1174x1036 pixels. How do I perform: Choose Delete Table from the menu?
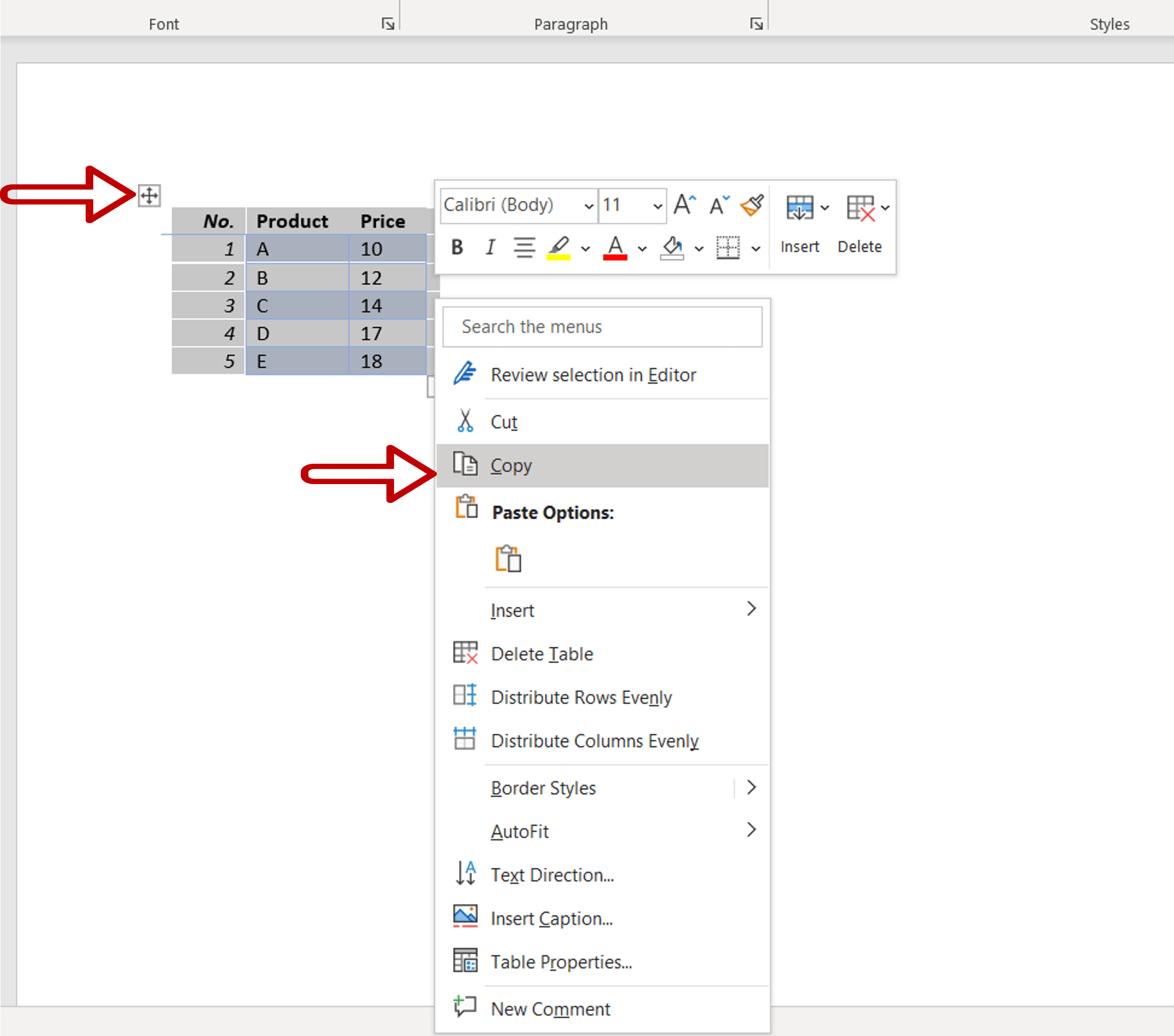click(x=541, y=653)
